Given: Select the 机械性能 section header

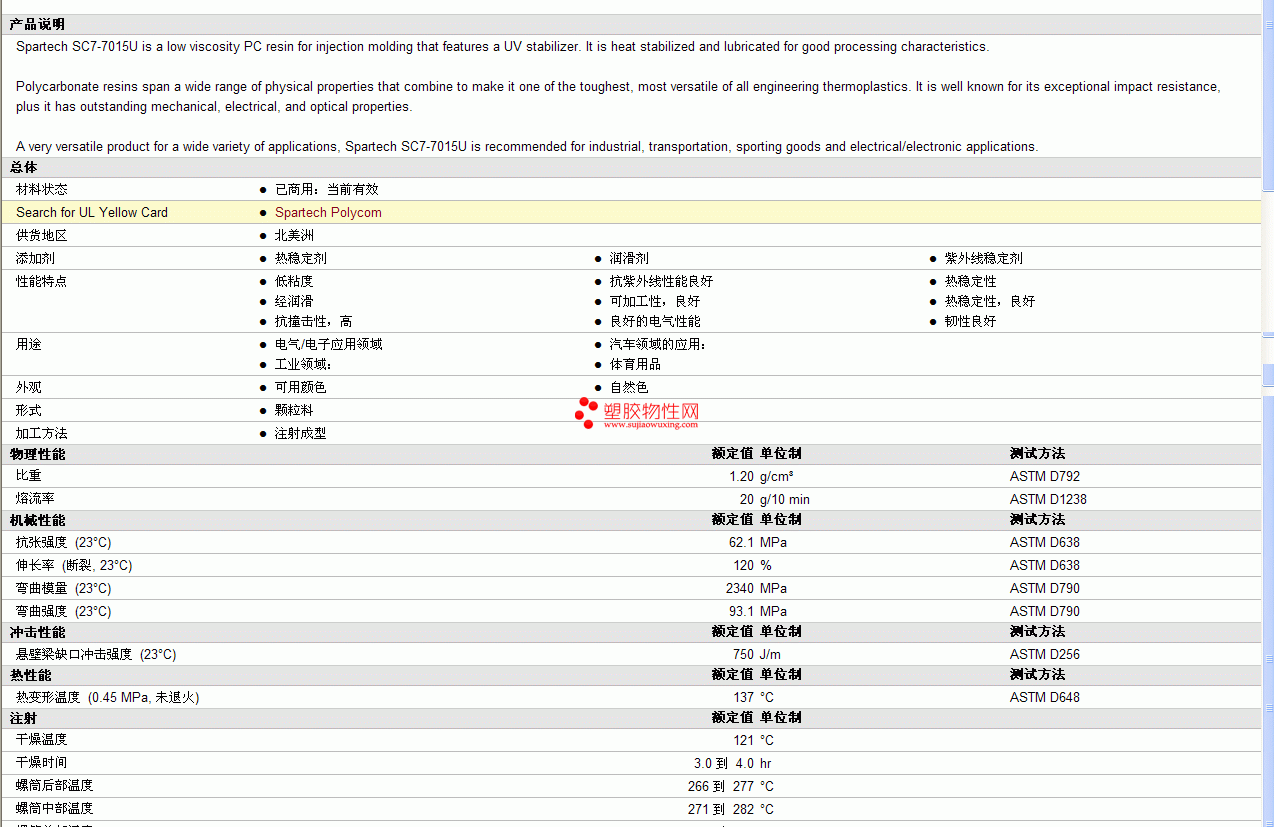Looking at the screenshot, I should [37, 520].
